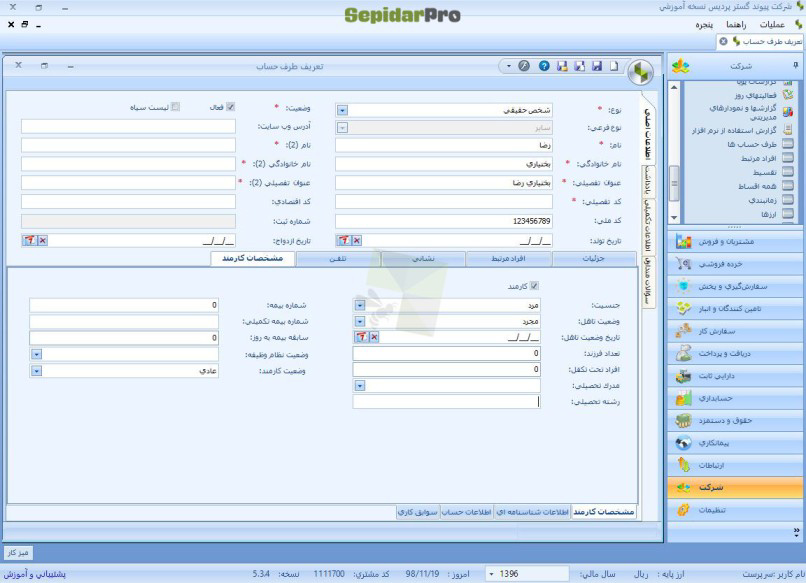806x583 pixels.
Task: Open همه اقساط in sidebar list
Action: [x=757, y=186]
